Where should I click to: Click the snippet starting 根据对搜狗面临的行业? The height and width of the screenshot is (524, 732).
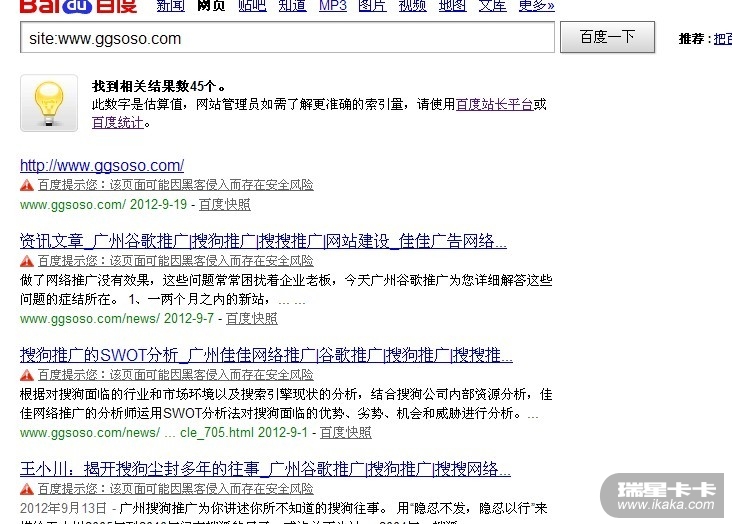286,404
